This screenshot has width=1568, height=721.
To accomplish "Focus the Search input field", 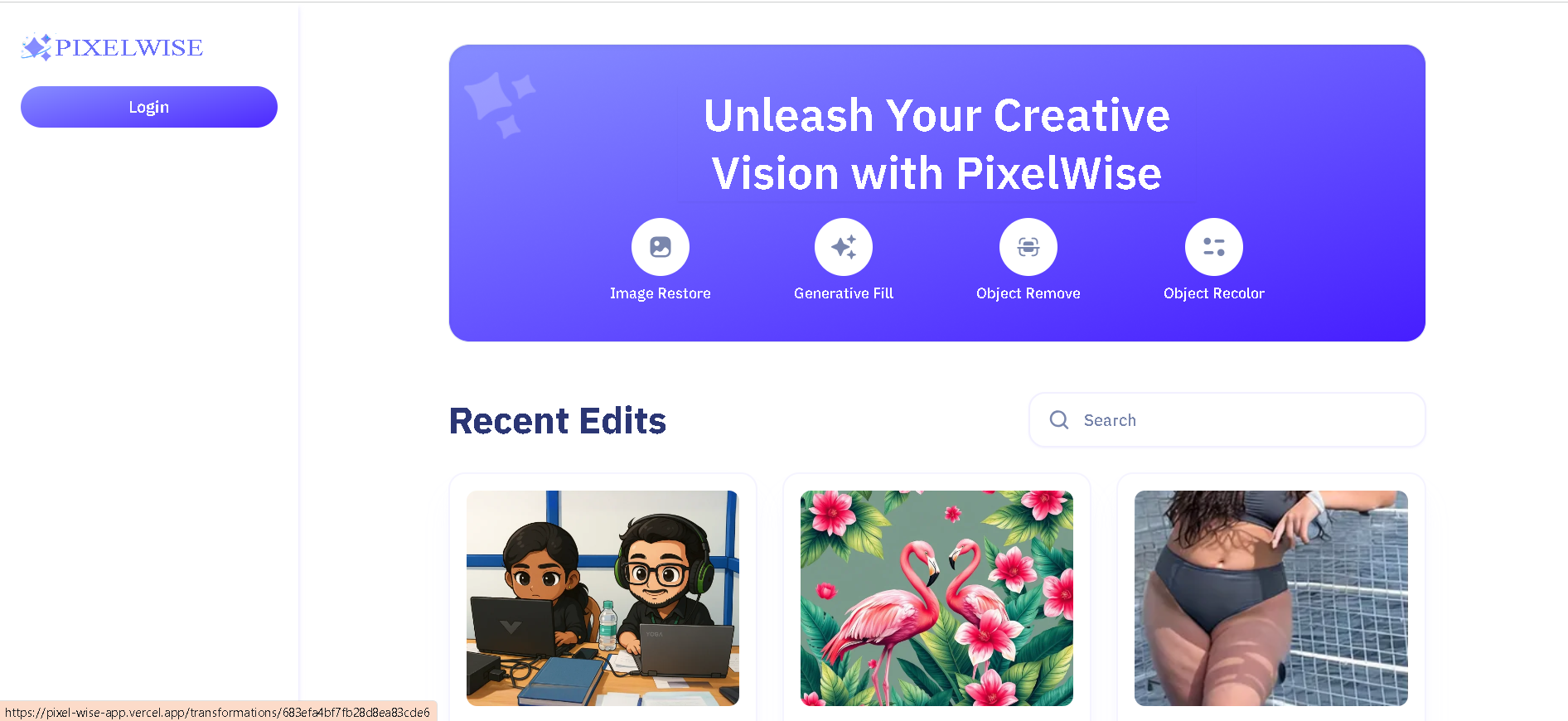I will (1227, 420).
